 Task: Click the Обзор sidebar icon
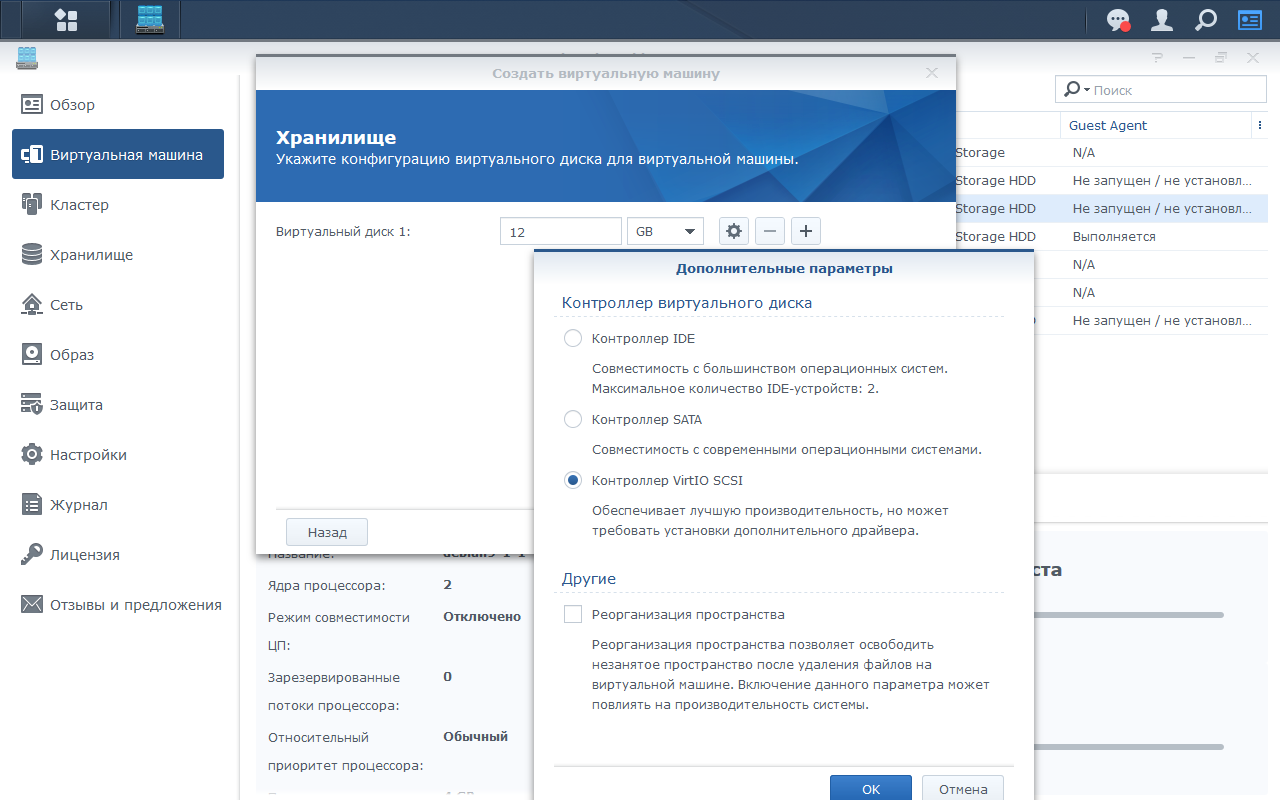click(32, 105)
